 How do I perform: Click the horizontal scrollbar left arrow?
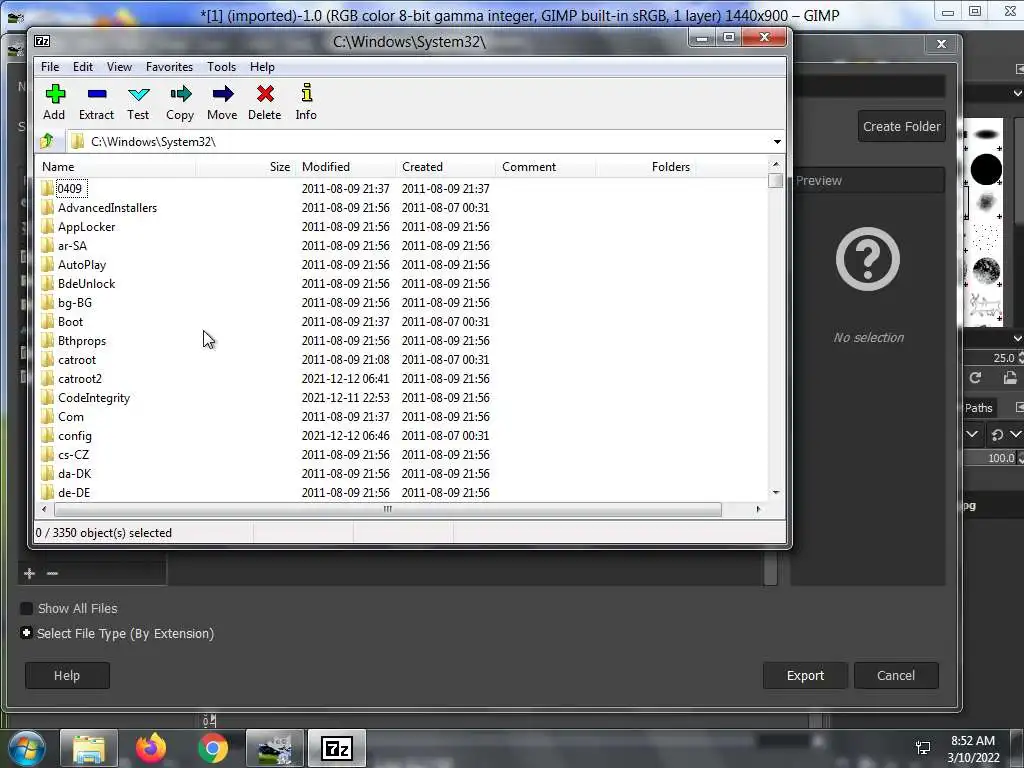tap(44, 509)
